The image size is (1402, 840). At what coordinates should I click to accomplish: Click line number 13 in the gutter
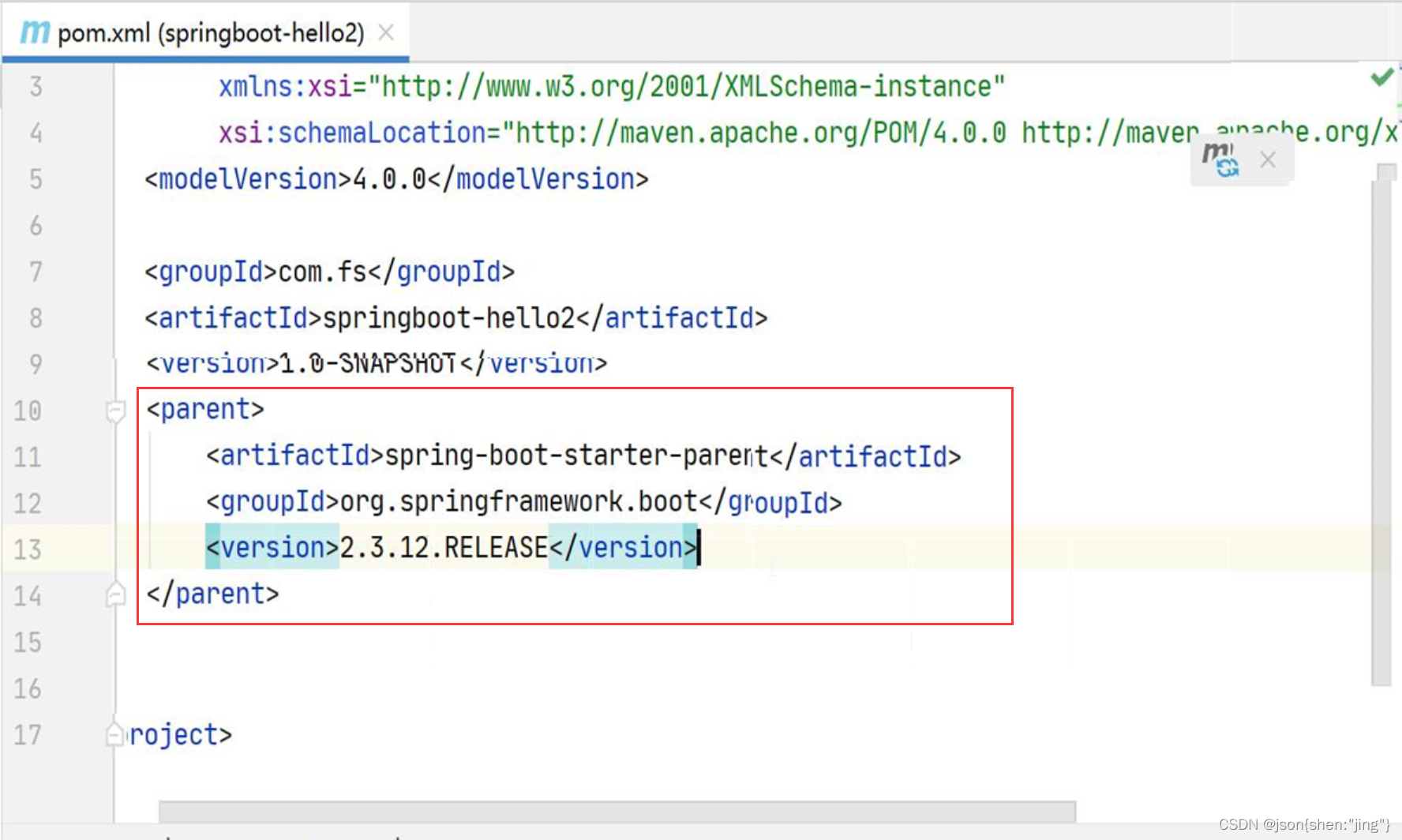(x=26, y=549)
